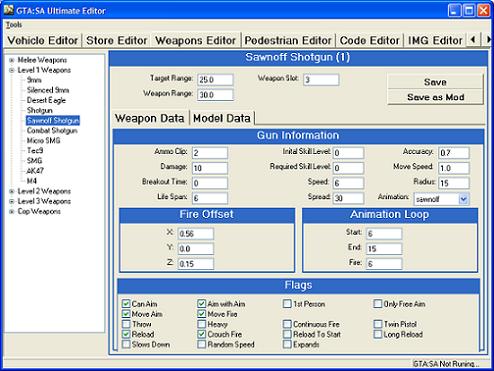Enable the Twin Pistol flag
The image size is (494, 371).
point(378,324)
